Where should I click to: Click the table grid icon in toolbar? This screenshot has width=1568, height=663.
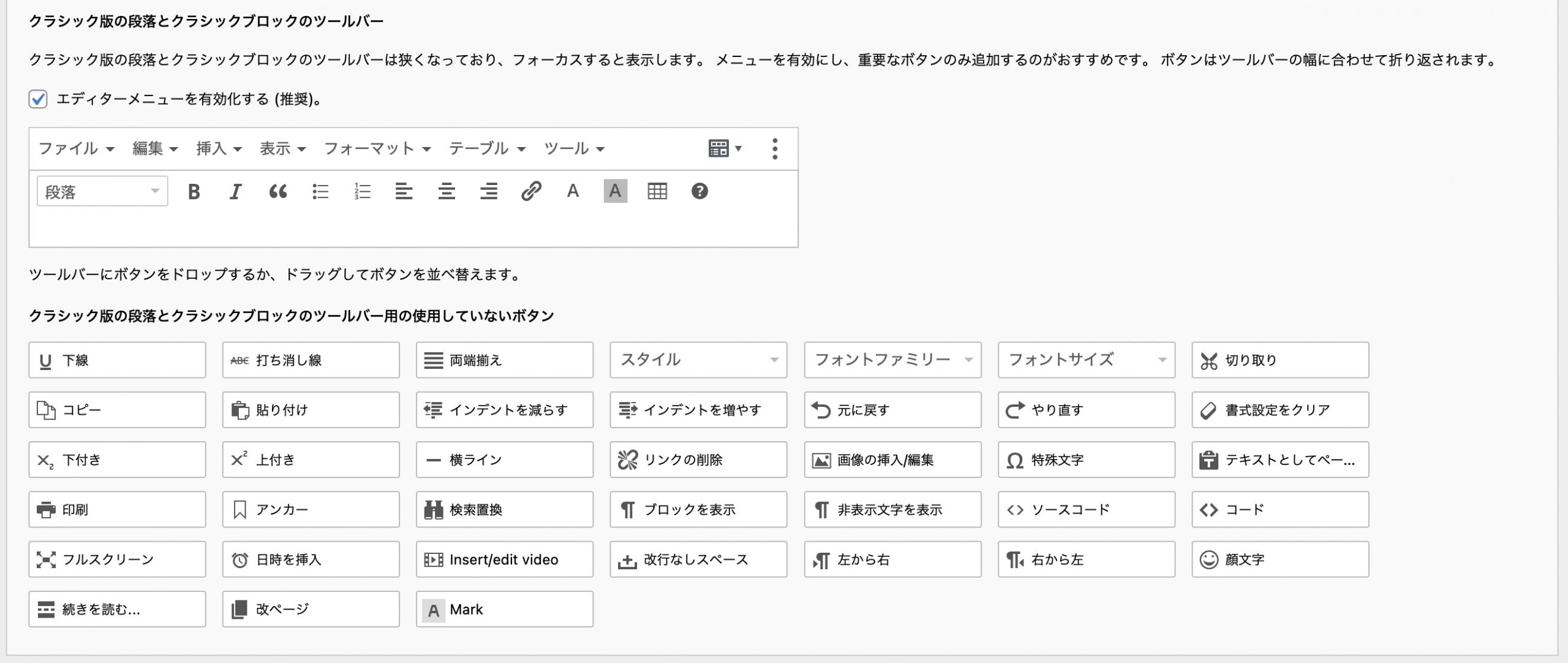point(657,191)
